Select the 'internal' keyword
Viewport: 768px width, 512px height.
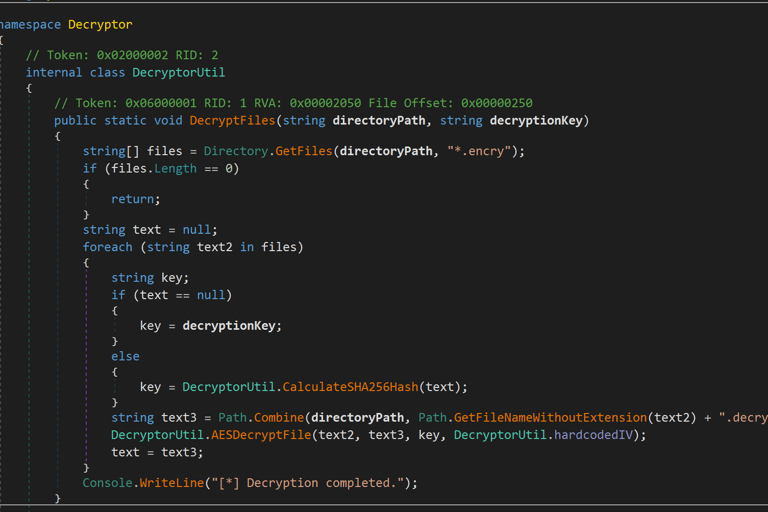(x=54, y=73)
